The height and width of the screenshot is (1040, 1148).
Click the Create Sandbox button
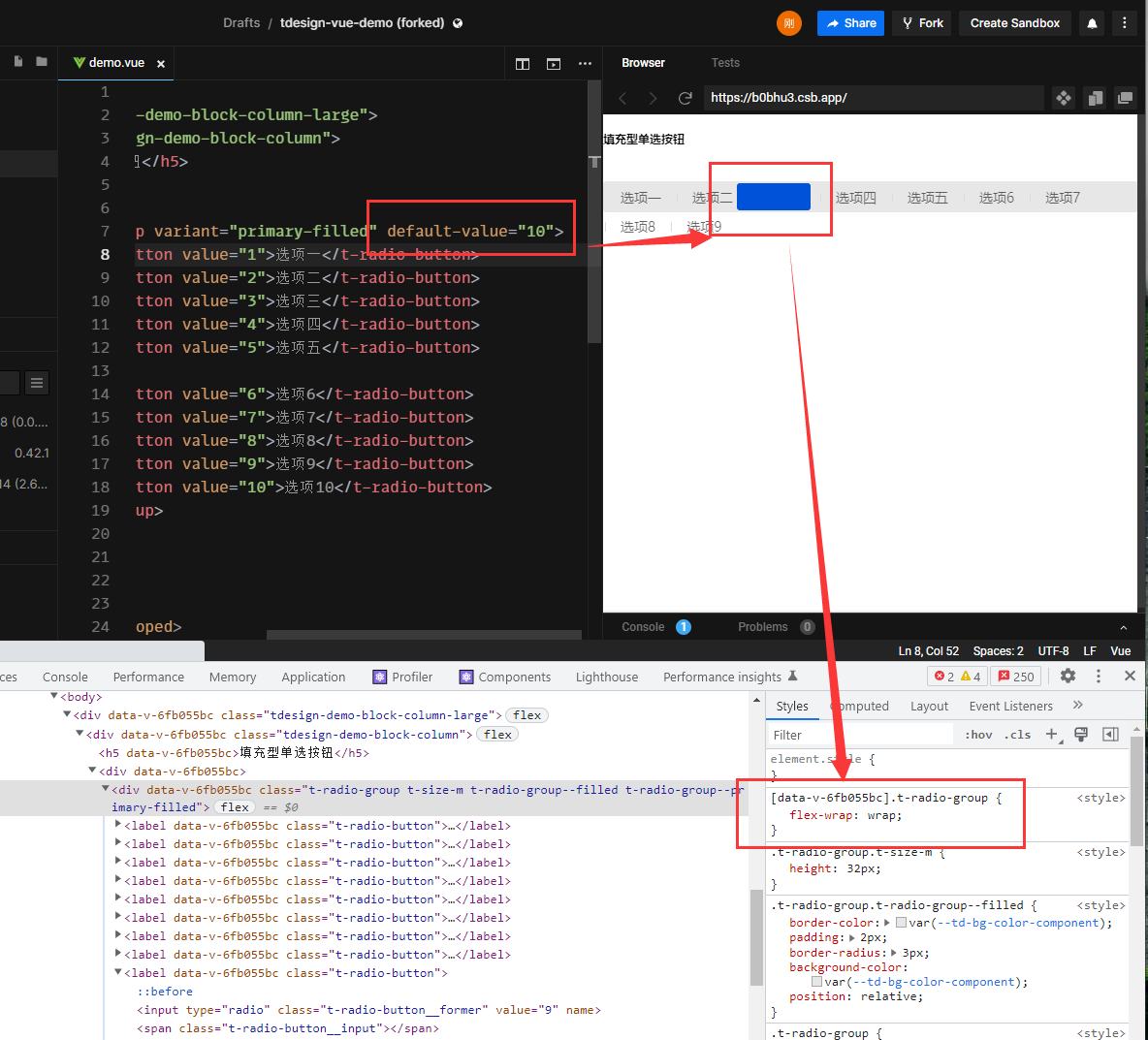pos(1014,22)
